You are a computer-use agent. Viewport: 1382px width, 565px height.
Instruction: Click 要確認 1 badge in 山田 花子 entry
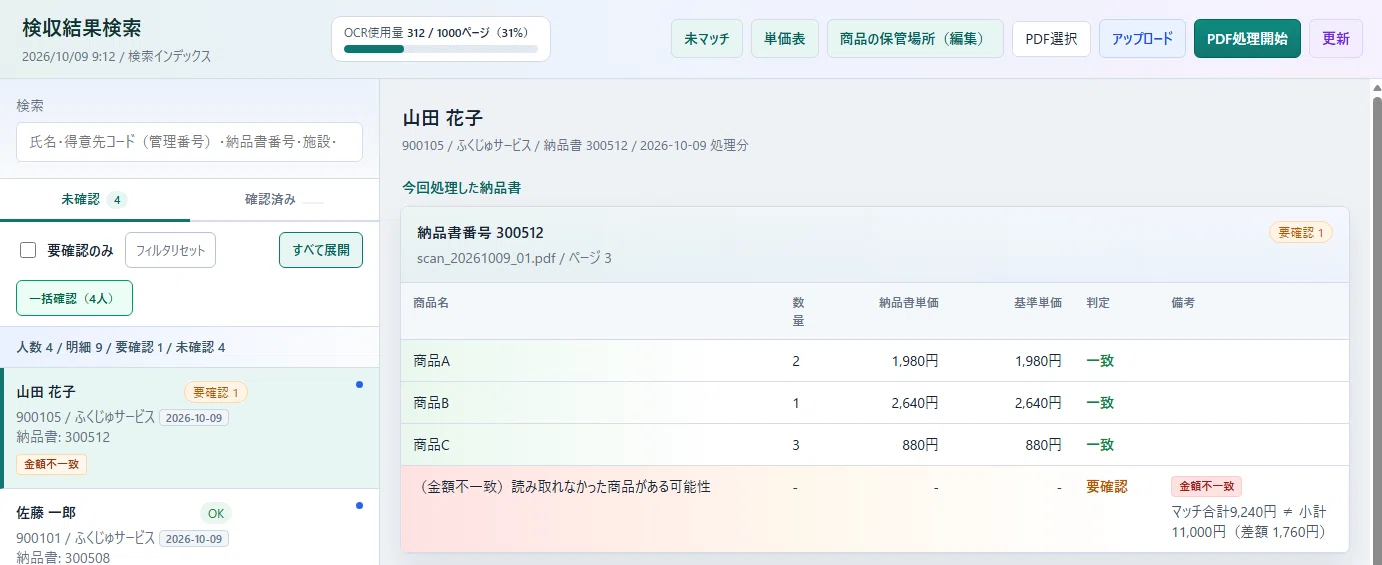216,392
